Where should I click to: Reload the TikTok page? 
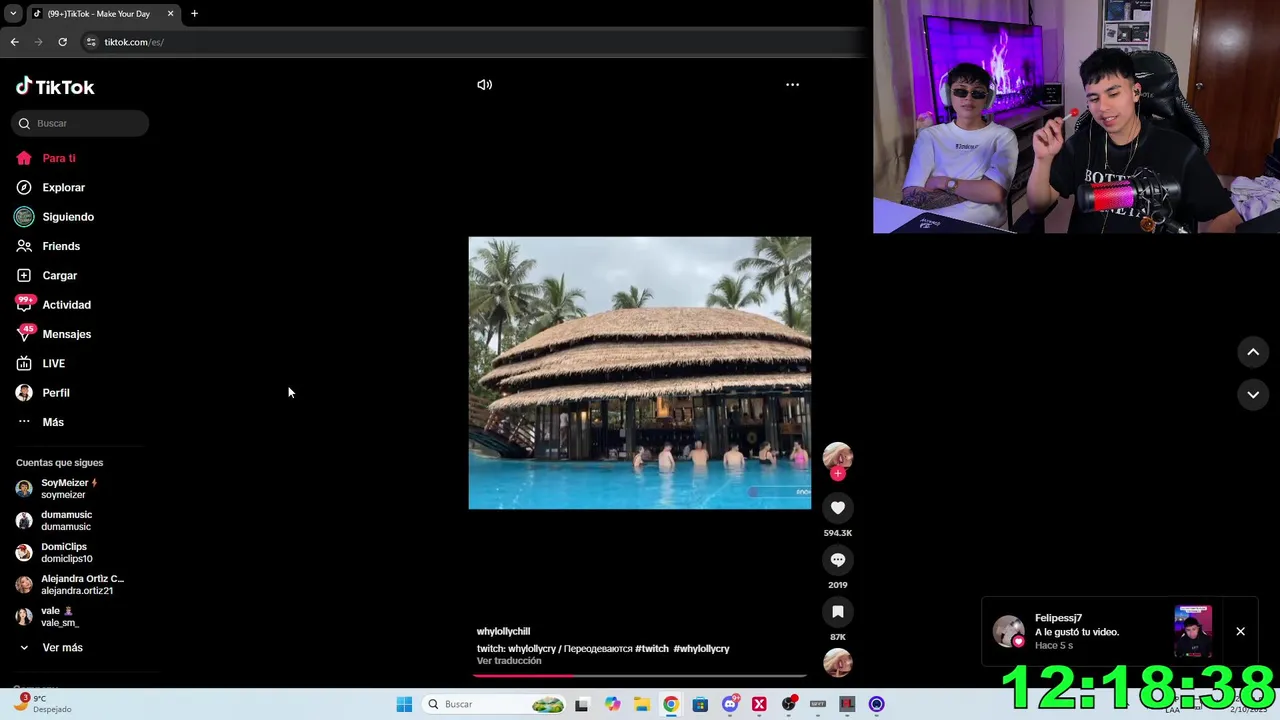coord(62,42)
